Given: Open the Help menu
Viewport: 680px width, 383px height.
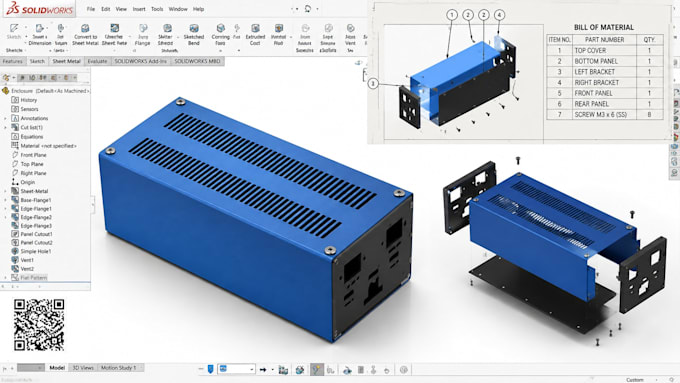Looking at the screenshot, I should click(x=198, y=9).
